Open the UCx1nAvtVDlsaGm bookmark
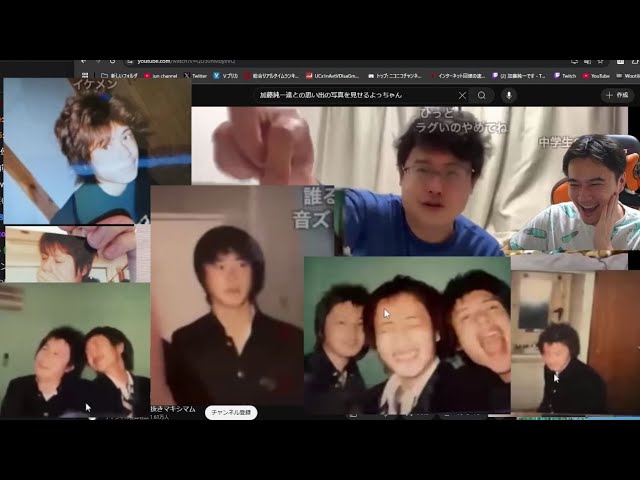Viewport: 640px width, 480px height. click(333, 76)
